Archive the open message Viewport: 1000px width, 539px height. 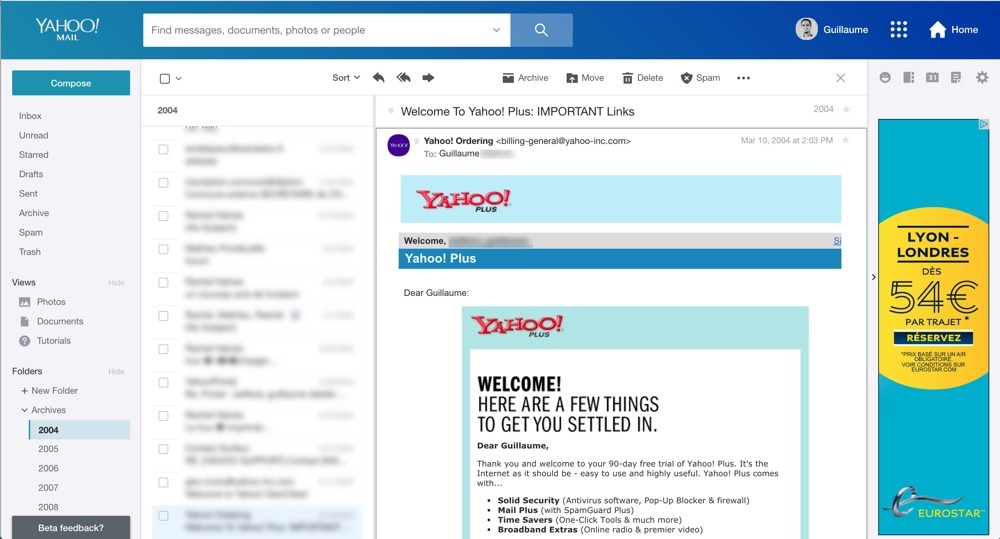point(526,78)
